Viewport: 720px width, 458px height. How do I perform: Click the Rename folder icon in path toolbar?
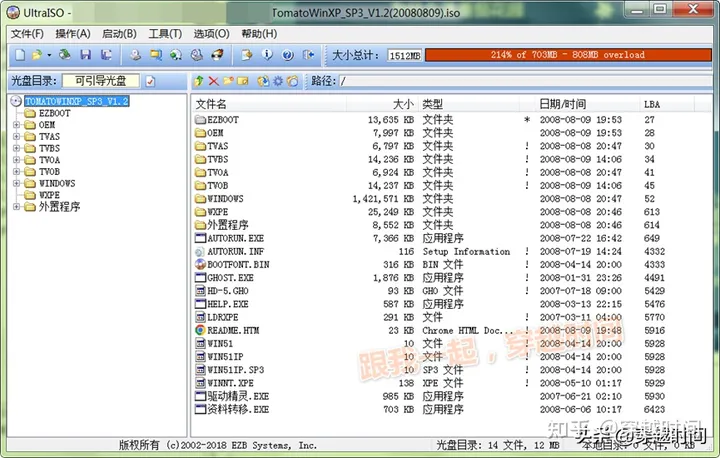pos(243,81)
